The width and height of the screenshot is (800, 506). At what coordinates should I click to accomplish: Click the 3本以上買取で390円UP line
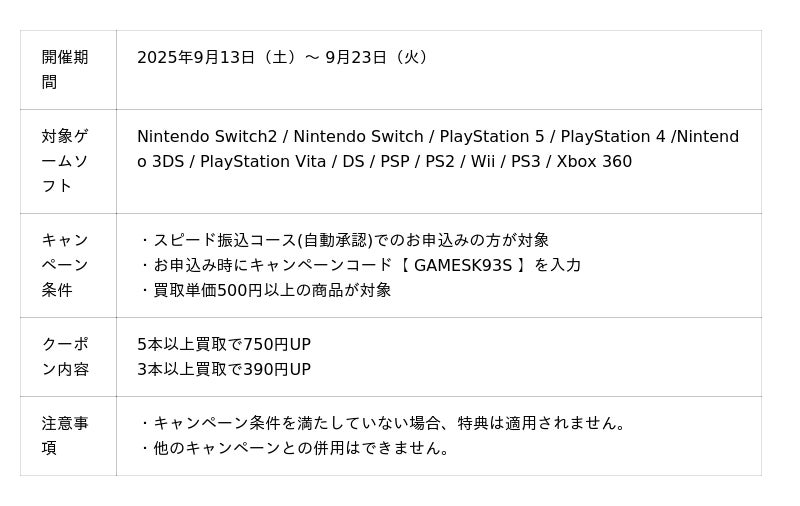[x=224, y=370]
